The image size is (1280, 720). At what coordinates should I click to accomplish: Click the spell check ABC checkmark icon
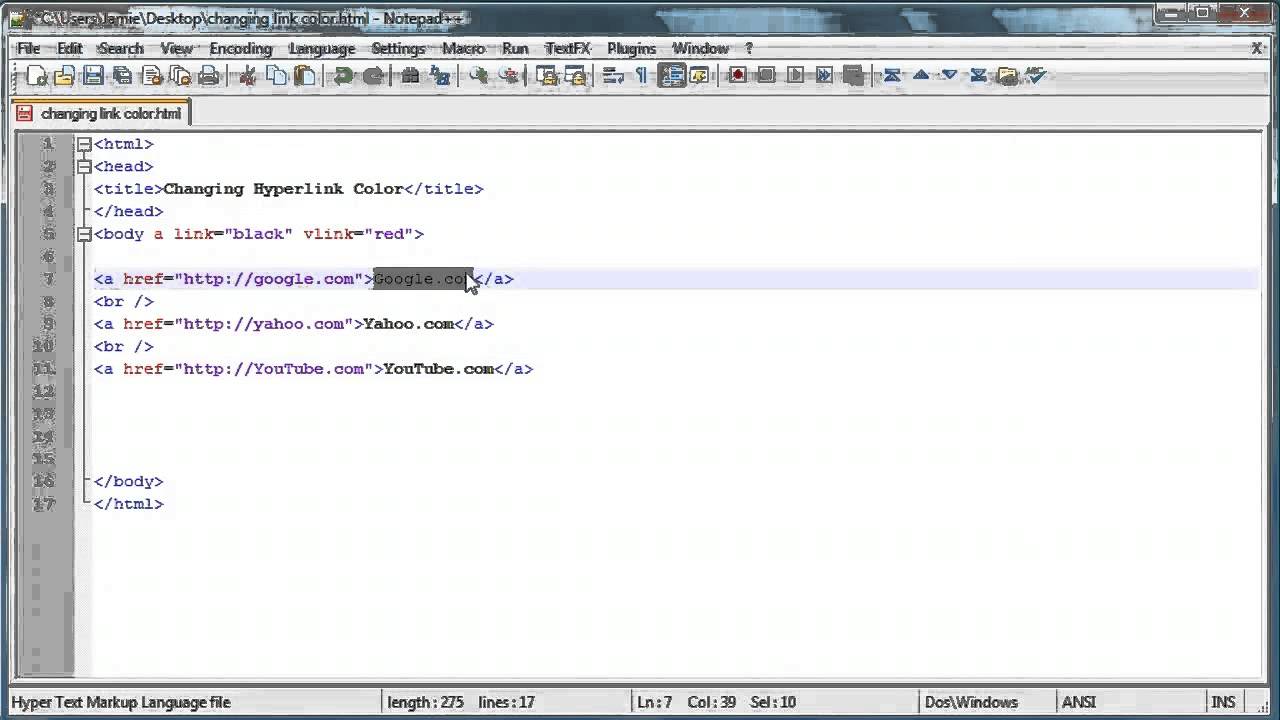pyautogui.click(x=1036, y=76)
